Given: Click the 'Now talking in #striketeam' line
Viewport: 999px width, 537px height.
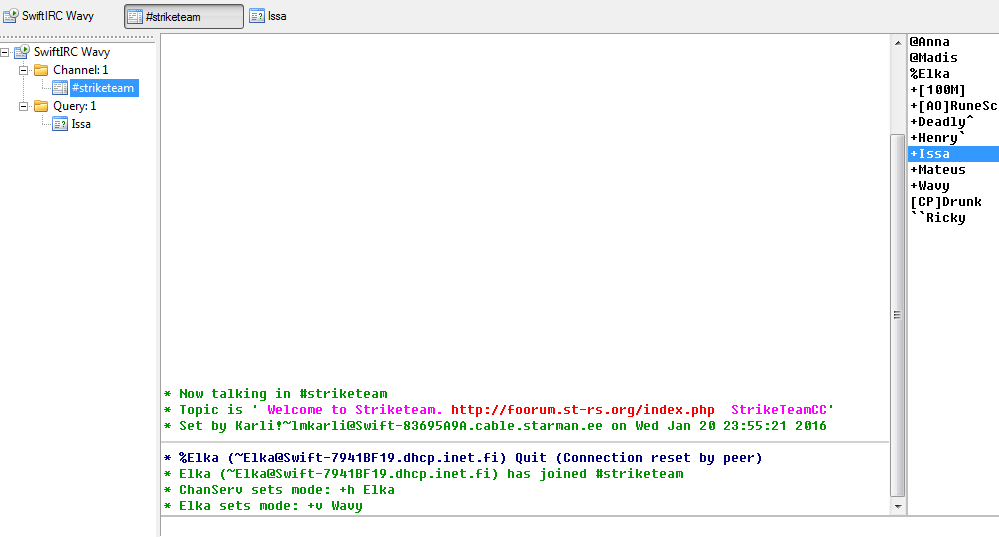Looking at the screenshot, I should coord(275,394).
